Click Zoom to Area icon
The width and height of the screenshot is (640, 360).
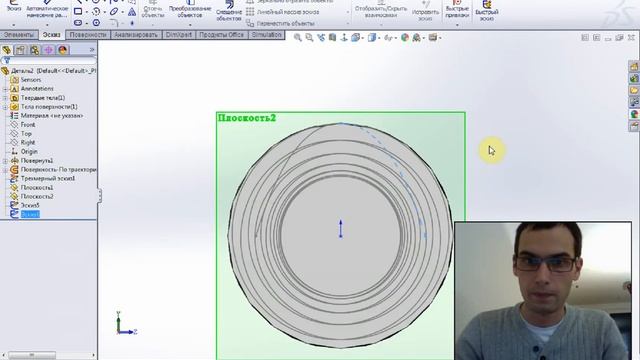(x=309, y=38)
